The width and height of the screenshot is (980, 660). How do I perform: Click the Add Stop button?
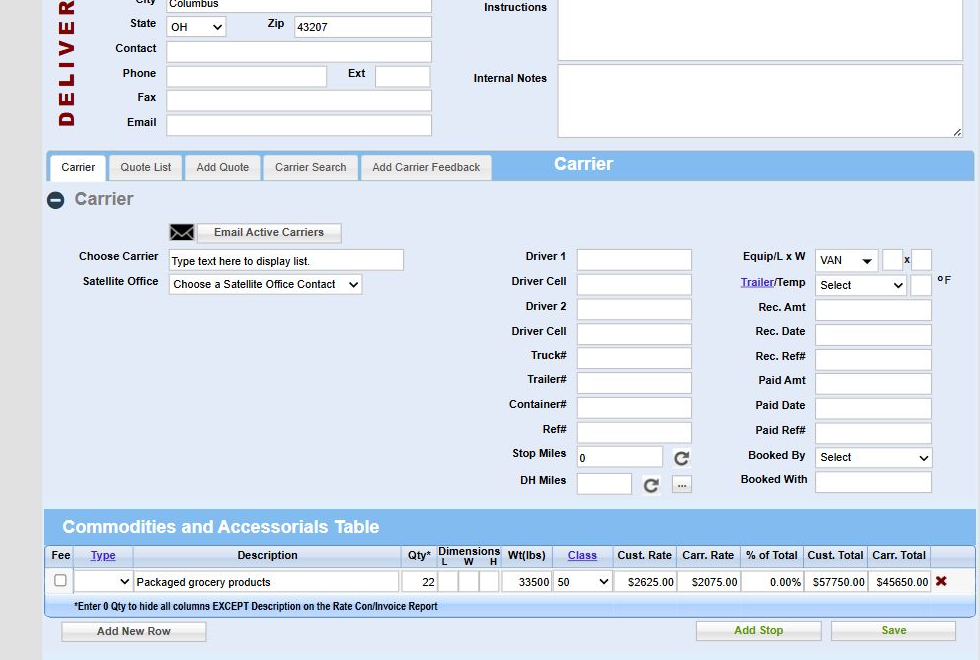pyautogui.click(x=758, y=631)
